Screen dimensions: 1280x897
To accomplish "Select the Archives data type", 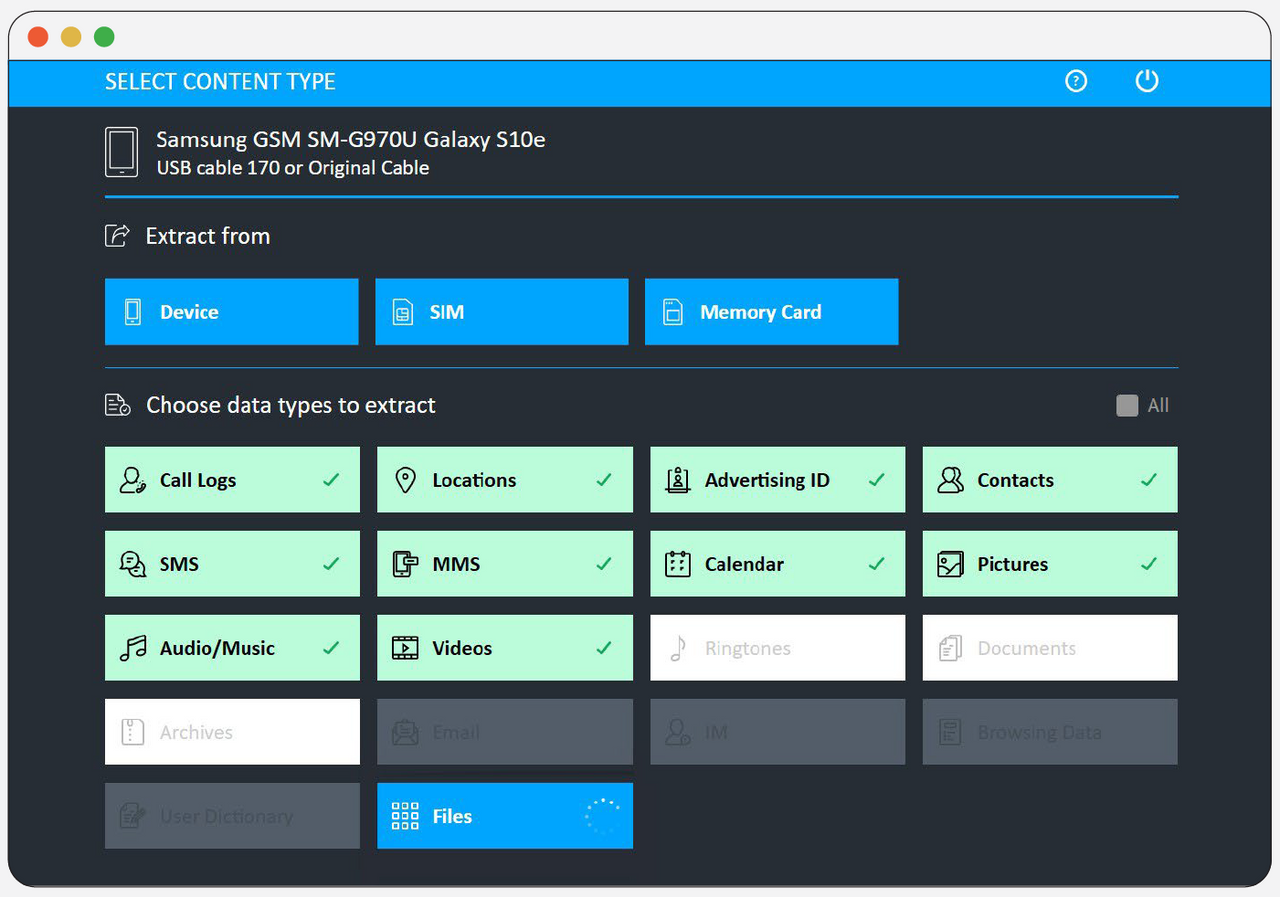I will [x=232, y=732].
